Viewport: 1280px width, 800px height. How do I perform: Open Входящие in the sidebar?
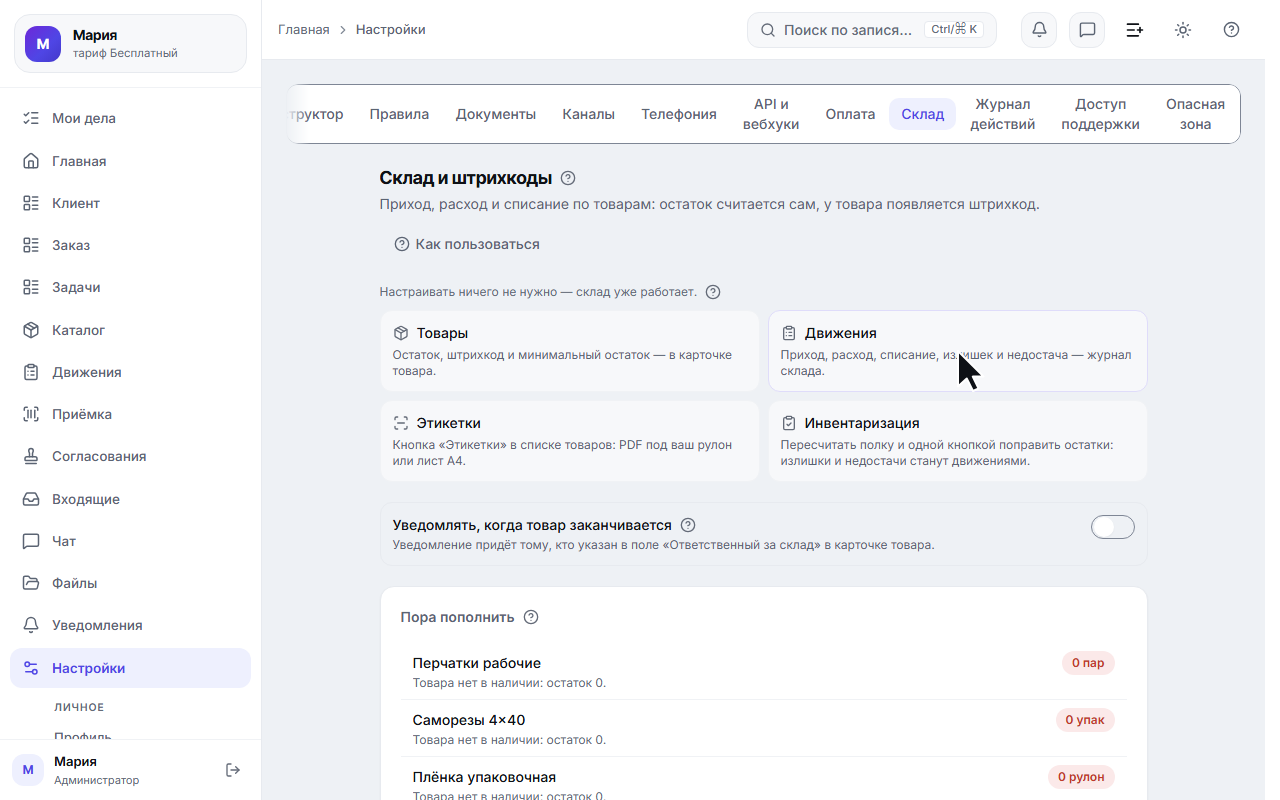(x=130, y=499)
